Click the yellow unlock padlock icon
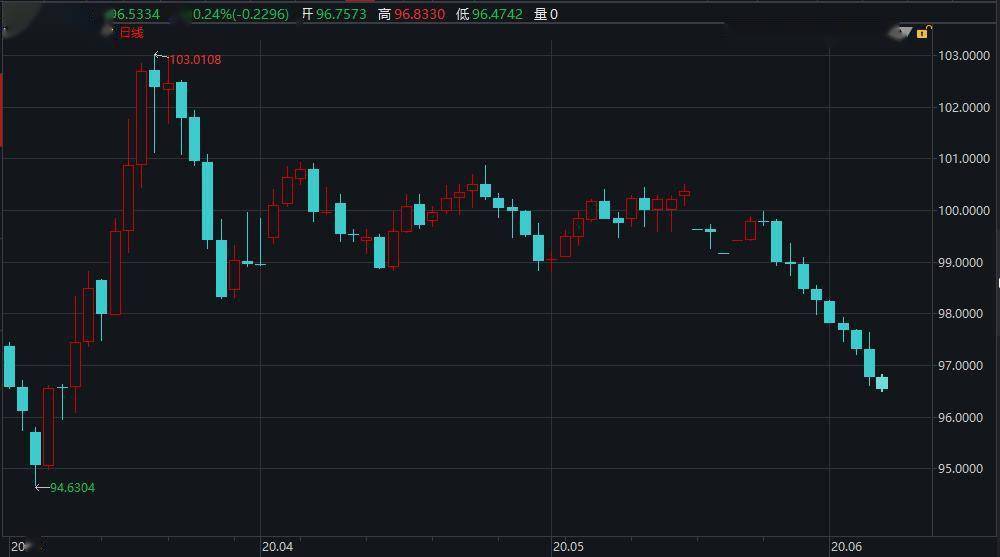1000x557 pixels. [923, 32]
